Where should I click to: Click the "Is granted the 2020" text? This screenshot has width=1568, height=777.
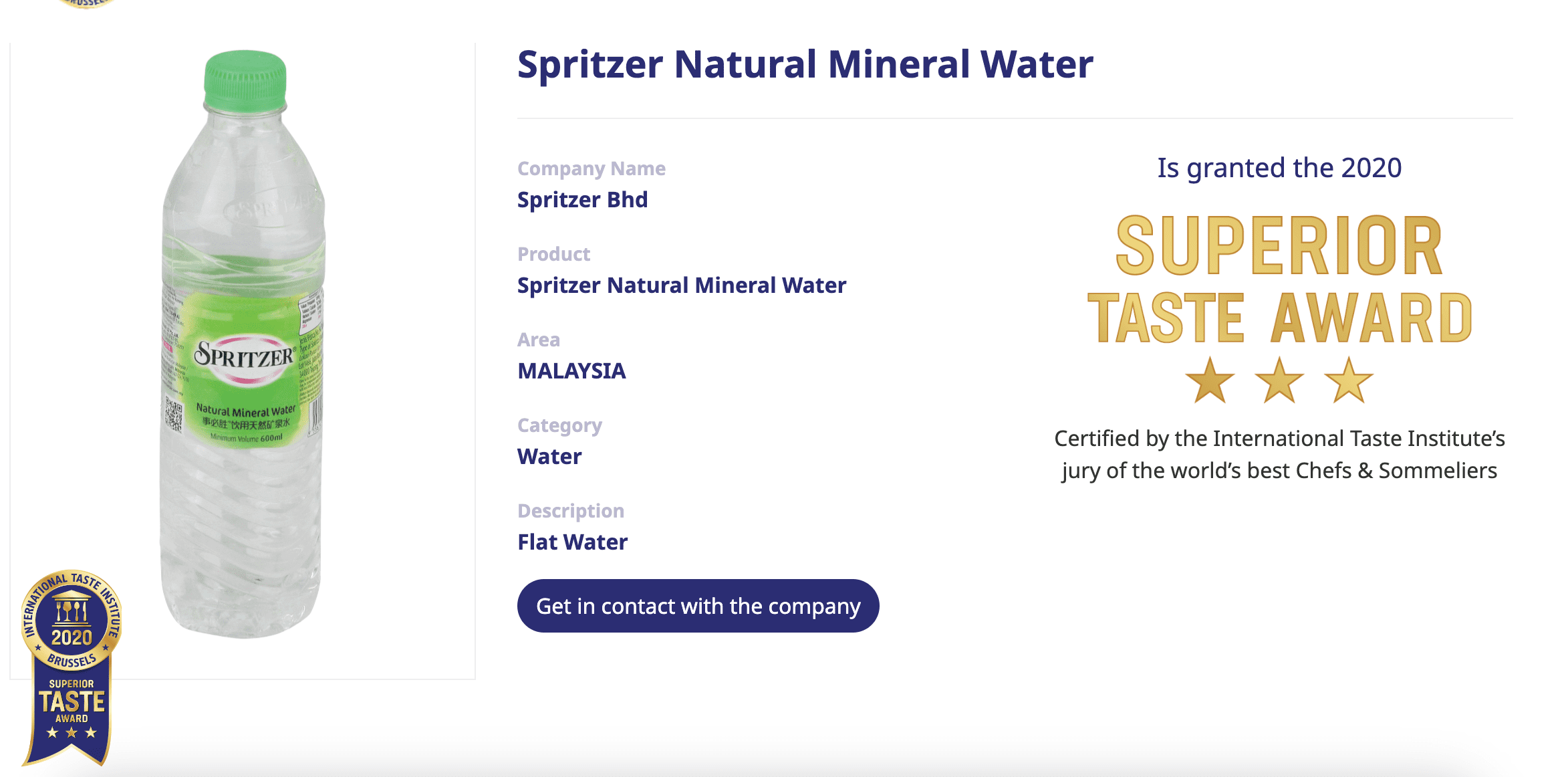point(1279,168)
